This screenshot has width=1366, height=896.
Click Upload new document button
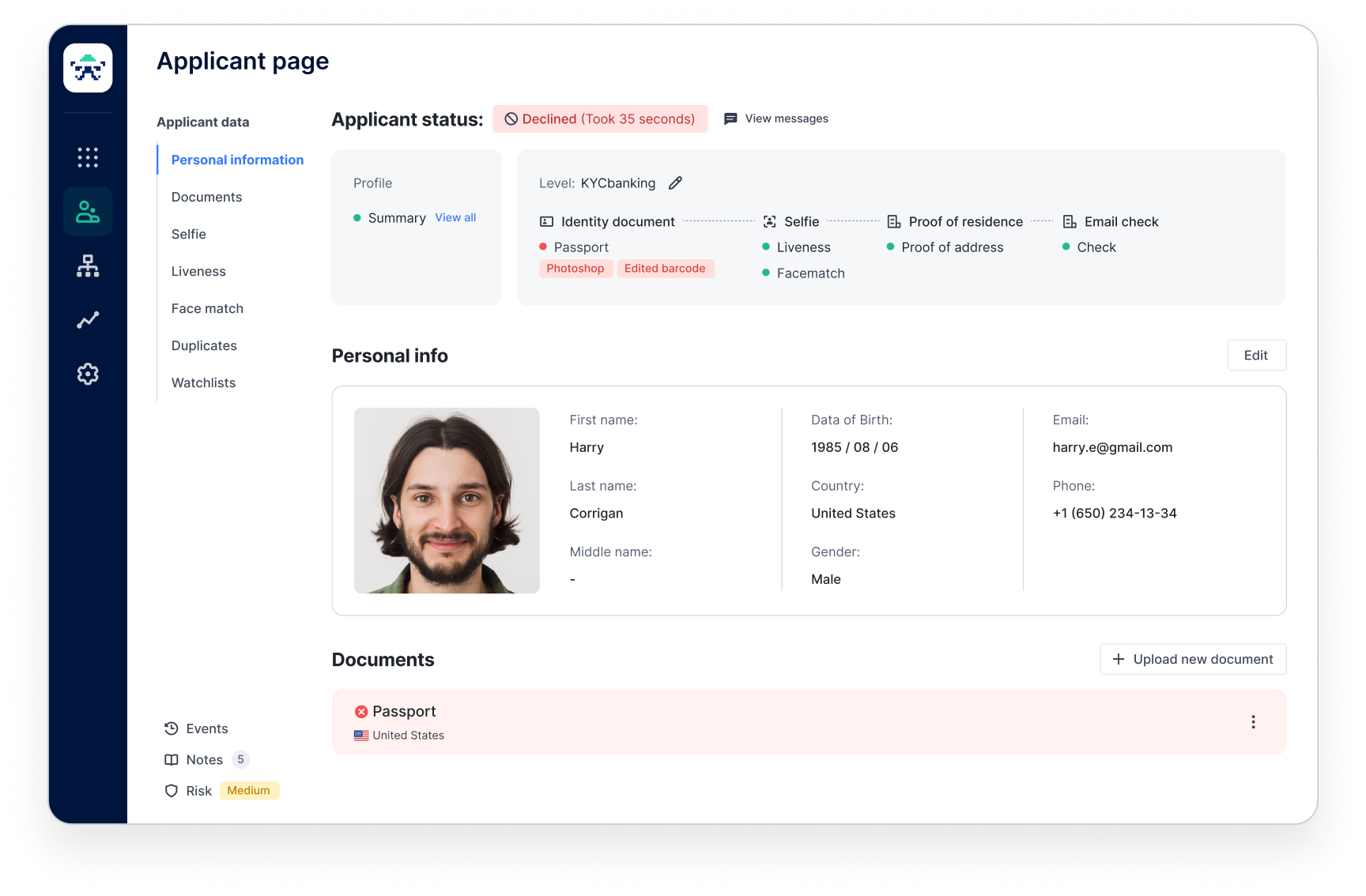coord(1193,659)
